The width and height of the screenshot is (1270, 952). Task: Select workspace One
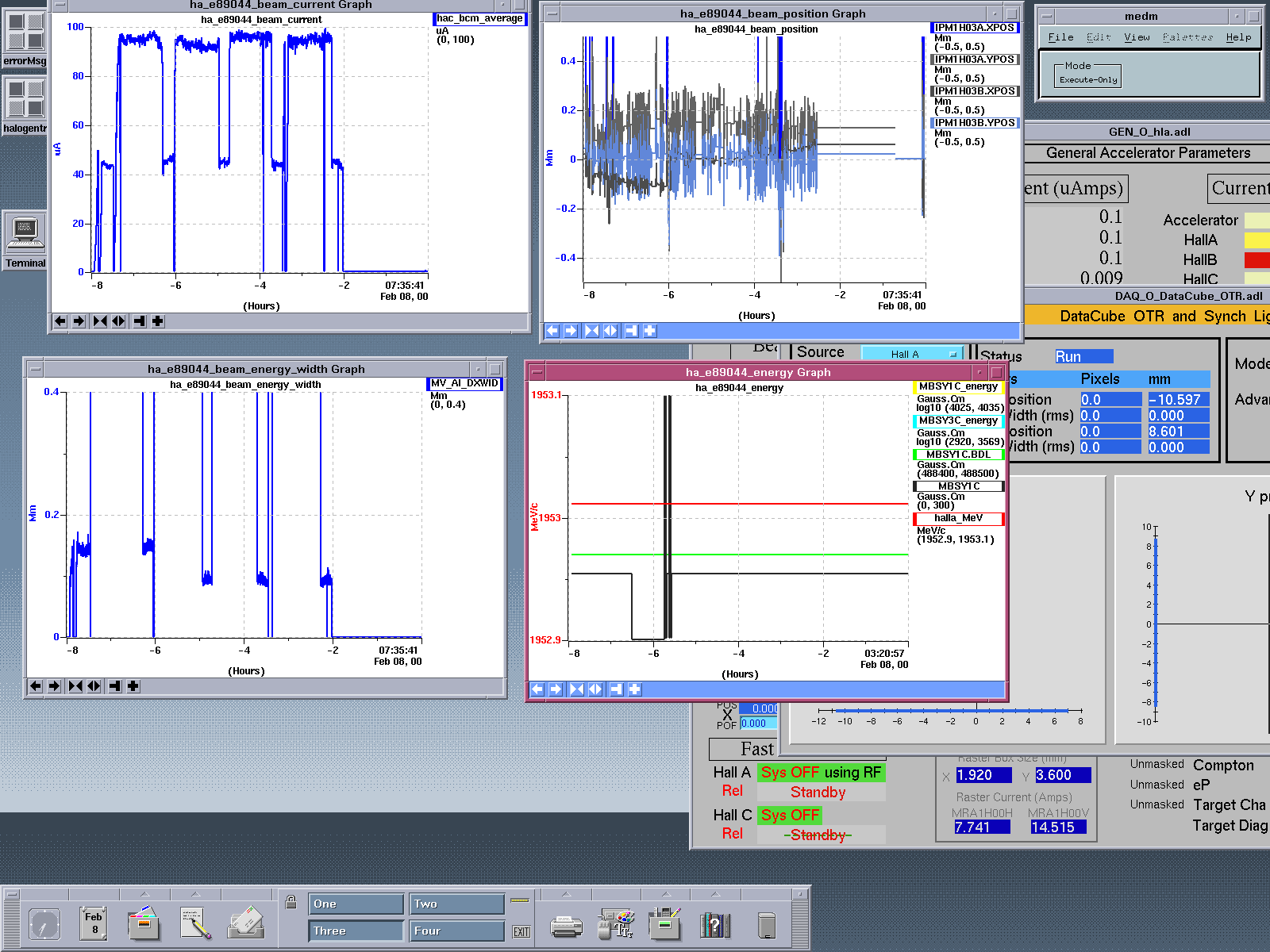(356, 904)
